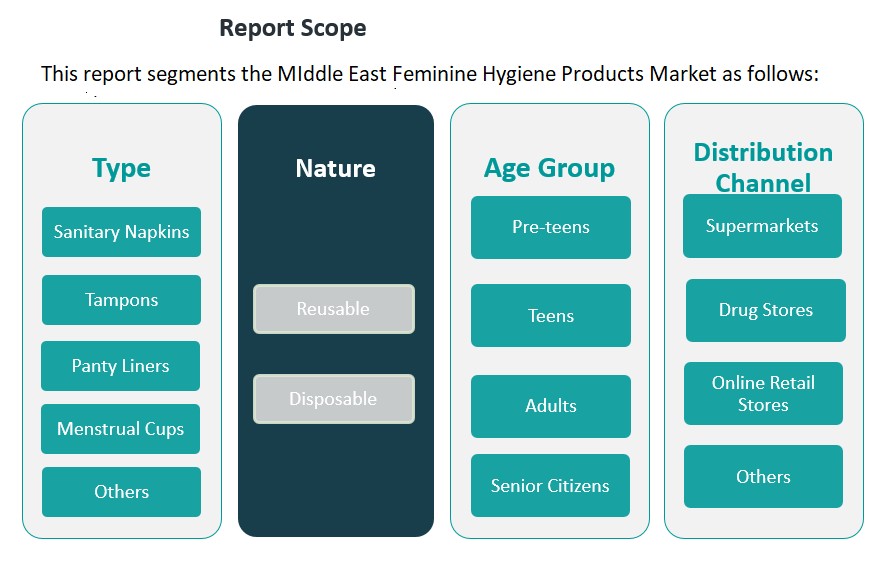Click the Sanitary Napkins box
This screenshot has height=571, width=894.
(x=121, y=232)
